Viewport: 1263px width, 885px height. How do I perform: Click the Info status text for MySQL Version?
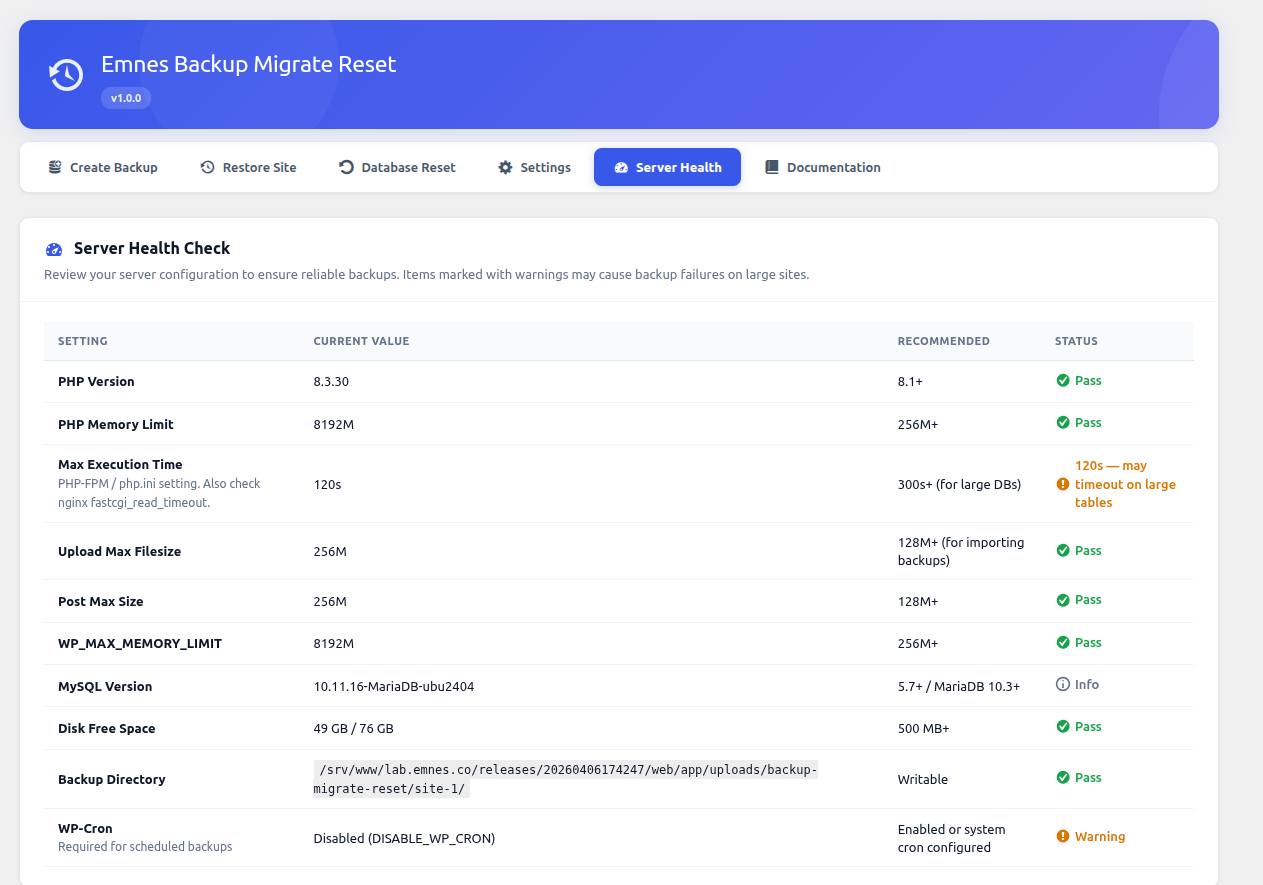coord(1087,684)
